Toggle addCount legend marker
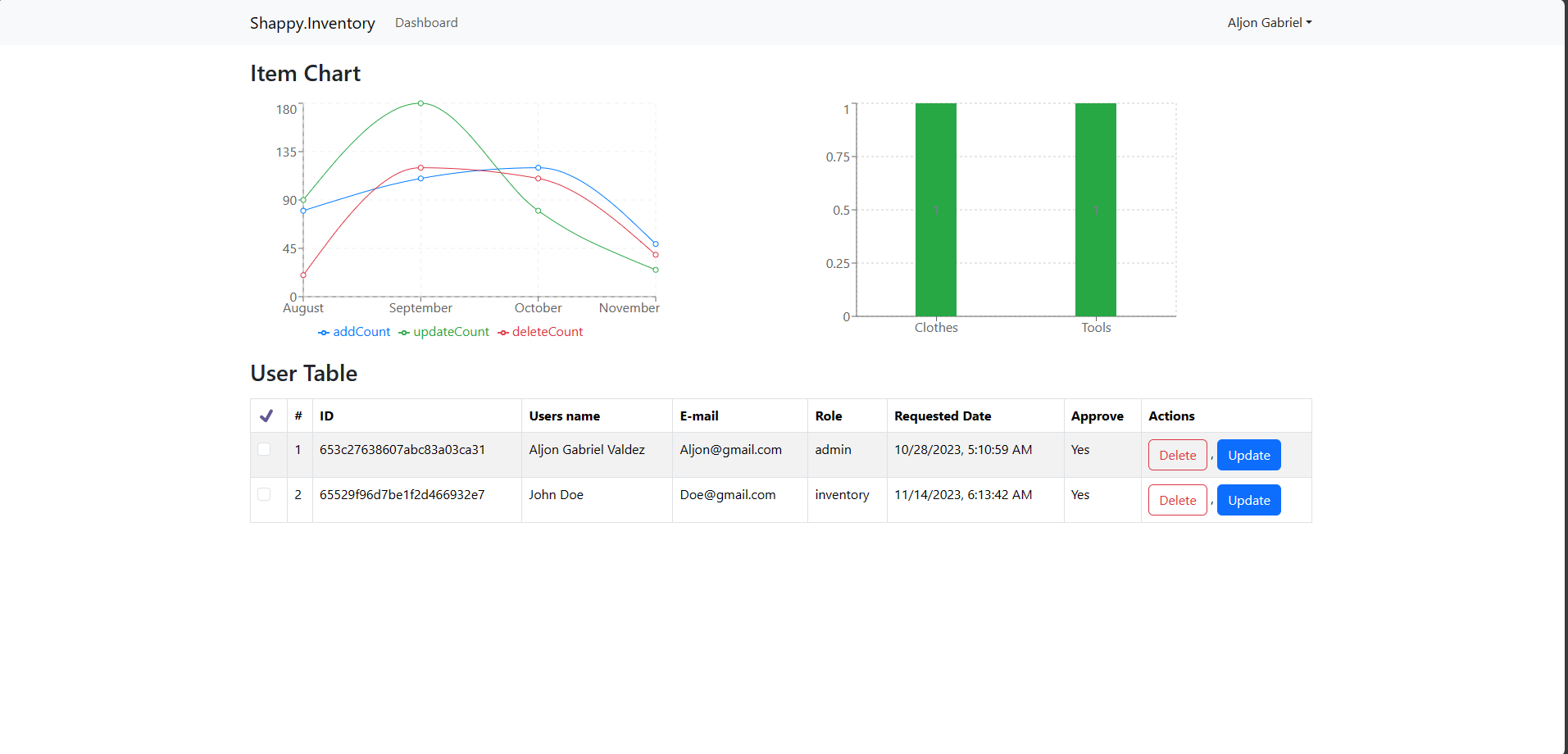This screenshot has width=1568, height=754. [324, 332]
